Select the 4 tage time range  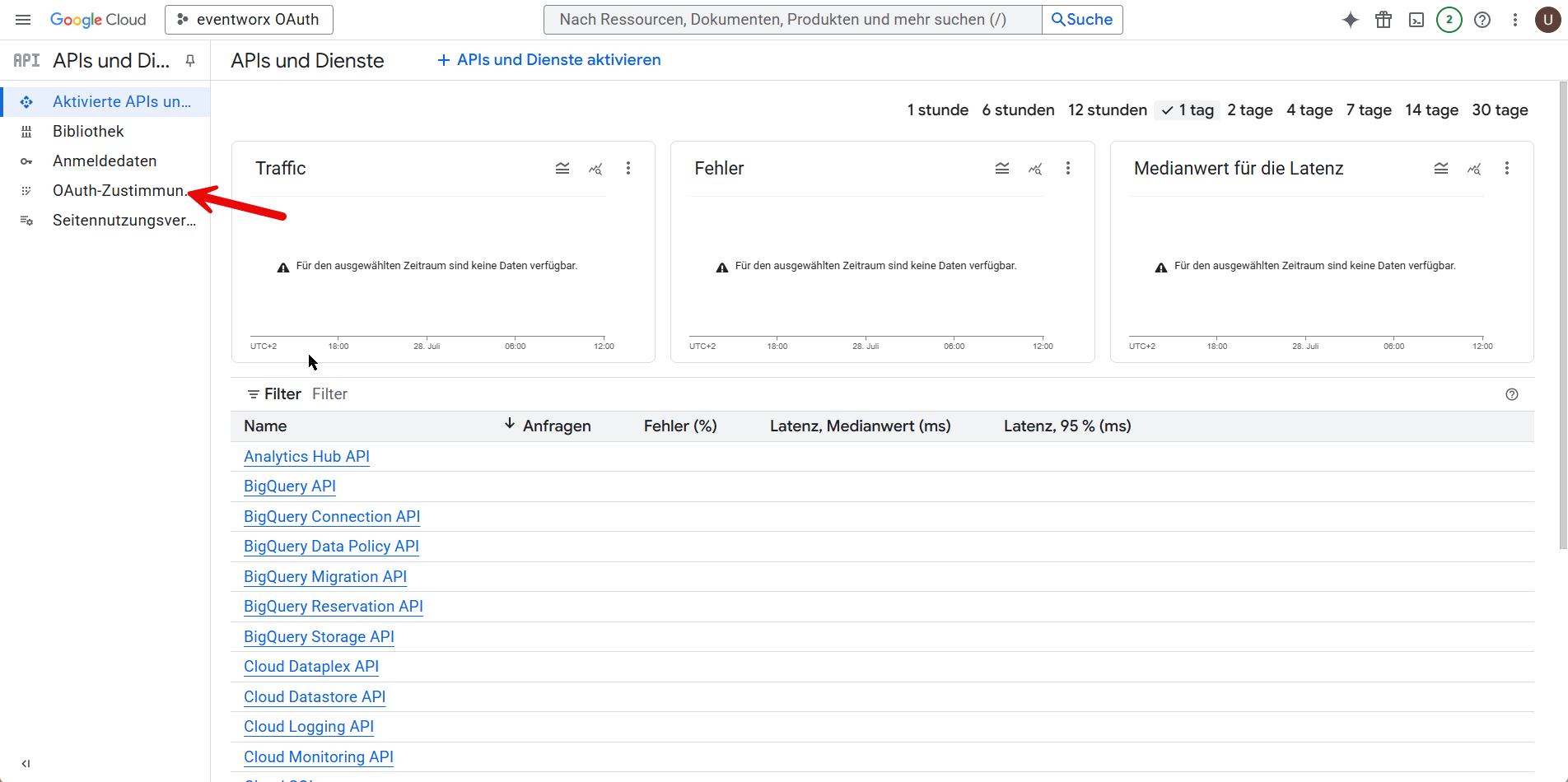tap(1309, 110)
